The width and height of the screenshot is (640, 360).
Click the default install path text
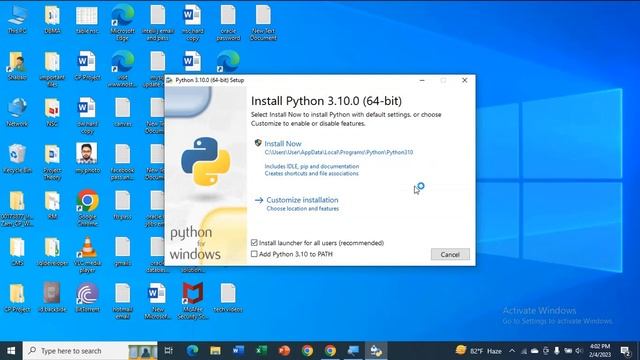point(339,152)
